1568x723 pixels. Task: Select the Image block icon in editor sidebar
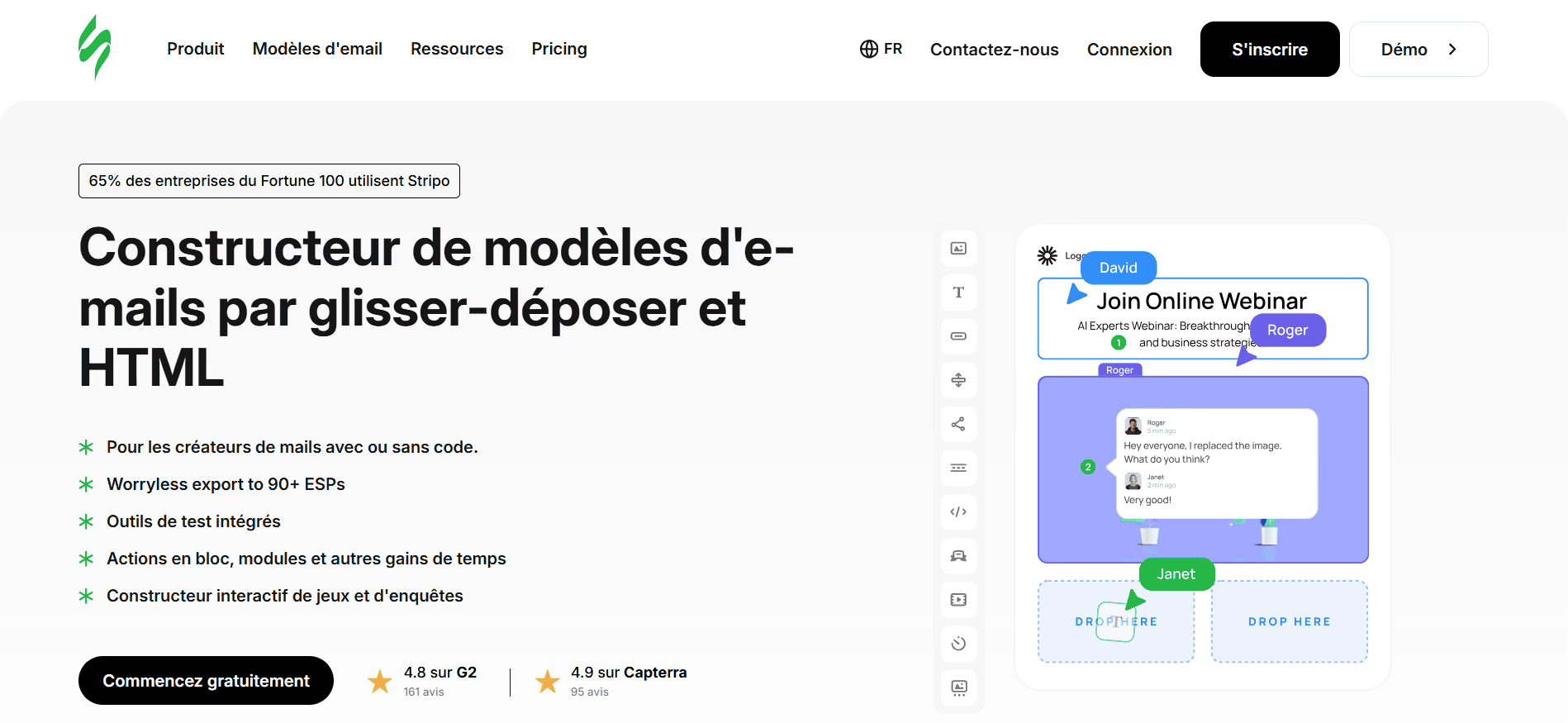coord(958,248)
